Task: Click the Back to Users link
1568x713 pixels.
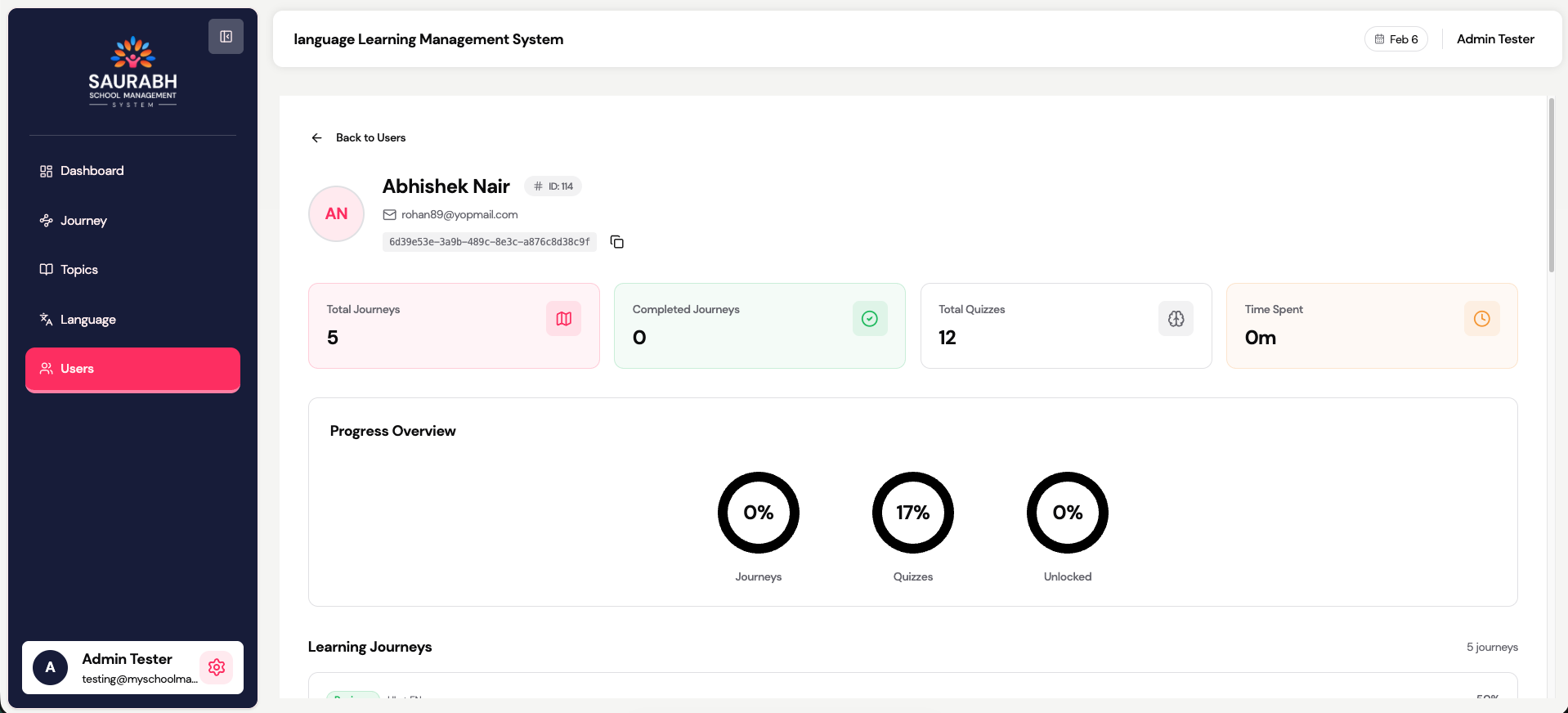Action: [370, 138]
